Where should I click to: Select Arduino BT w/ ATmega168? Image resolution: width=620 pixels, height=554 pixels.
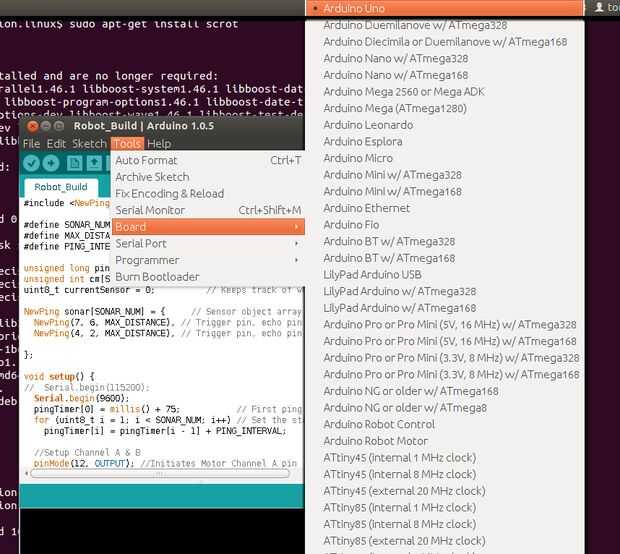[444, 258]
